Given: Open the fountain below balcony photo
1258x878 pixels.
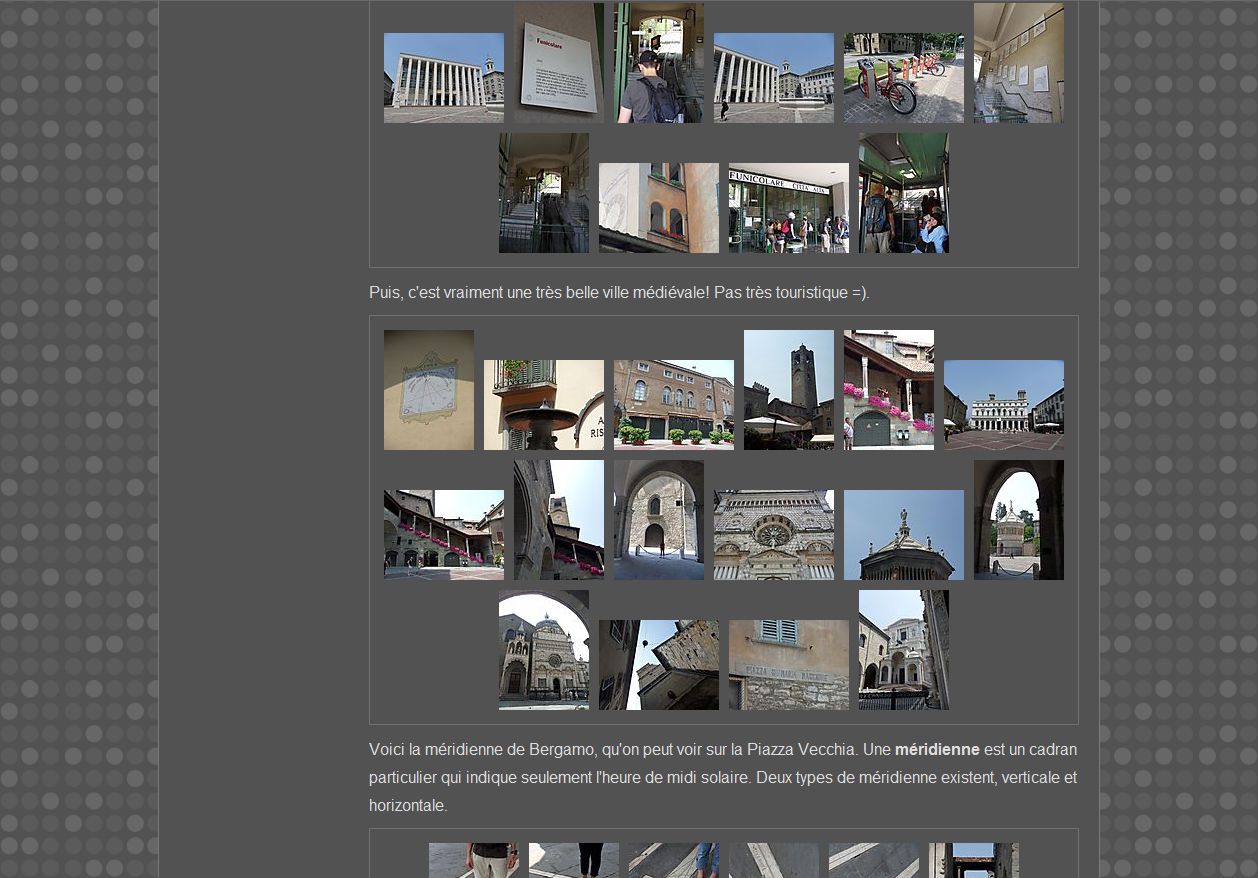Looking at the screenshot, I should click(543, 405).
